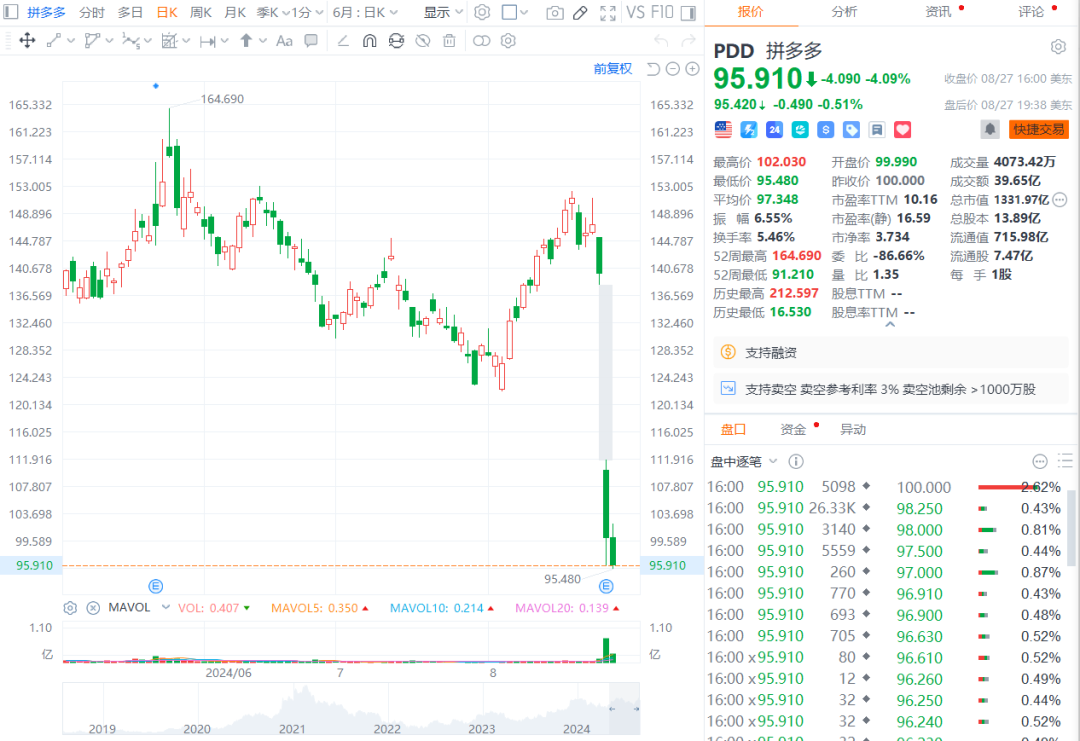Image resolution: width=1080 pixels, height=741 pixels.
Task: Click the 24-hour trading badge icon
Action: pyautogui.click(x=774, y=129)
